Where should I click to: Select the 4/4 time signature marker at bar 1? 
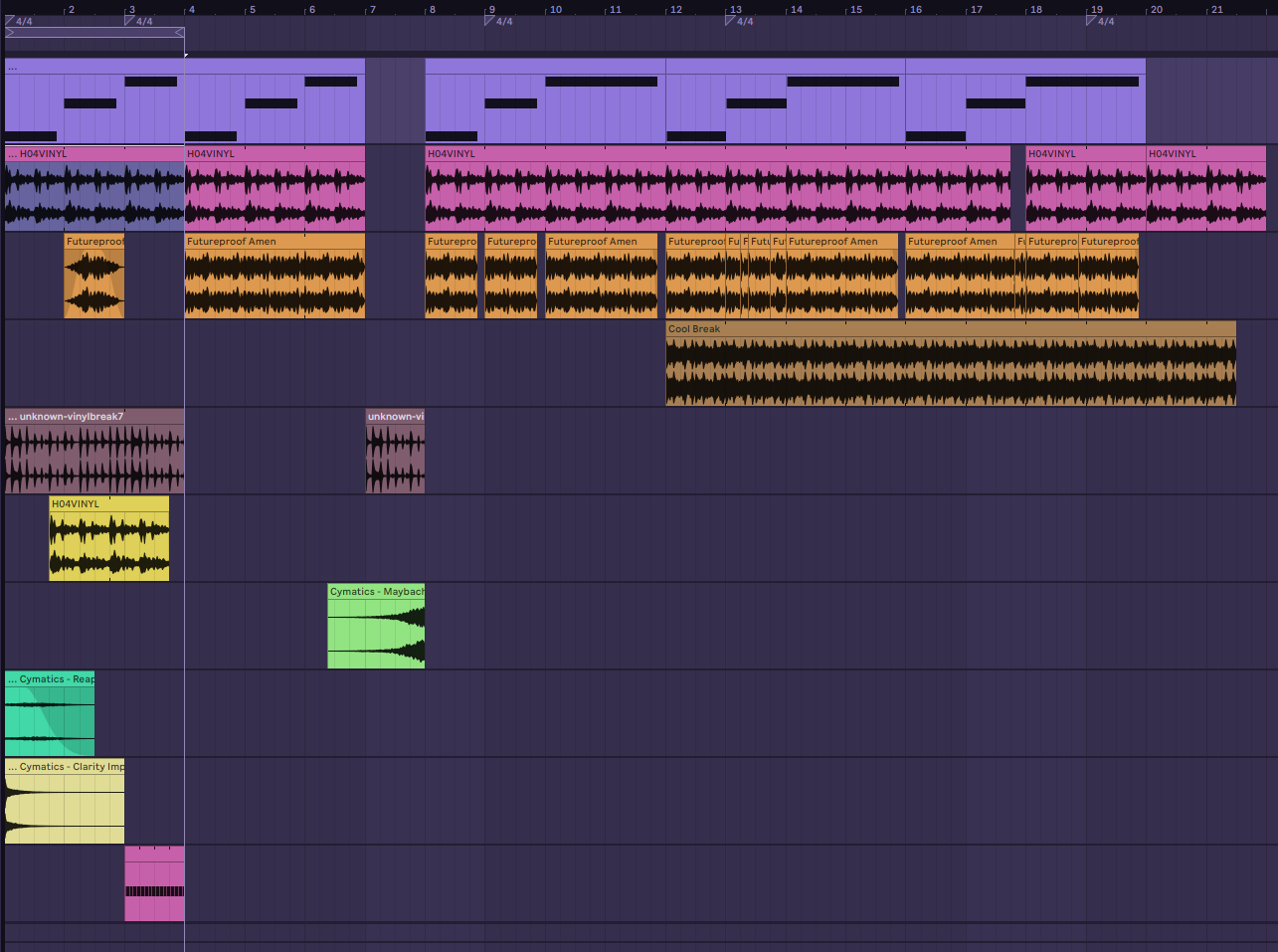19,21
